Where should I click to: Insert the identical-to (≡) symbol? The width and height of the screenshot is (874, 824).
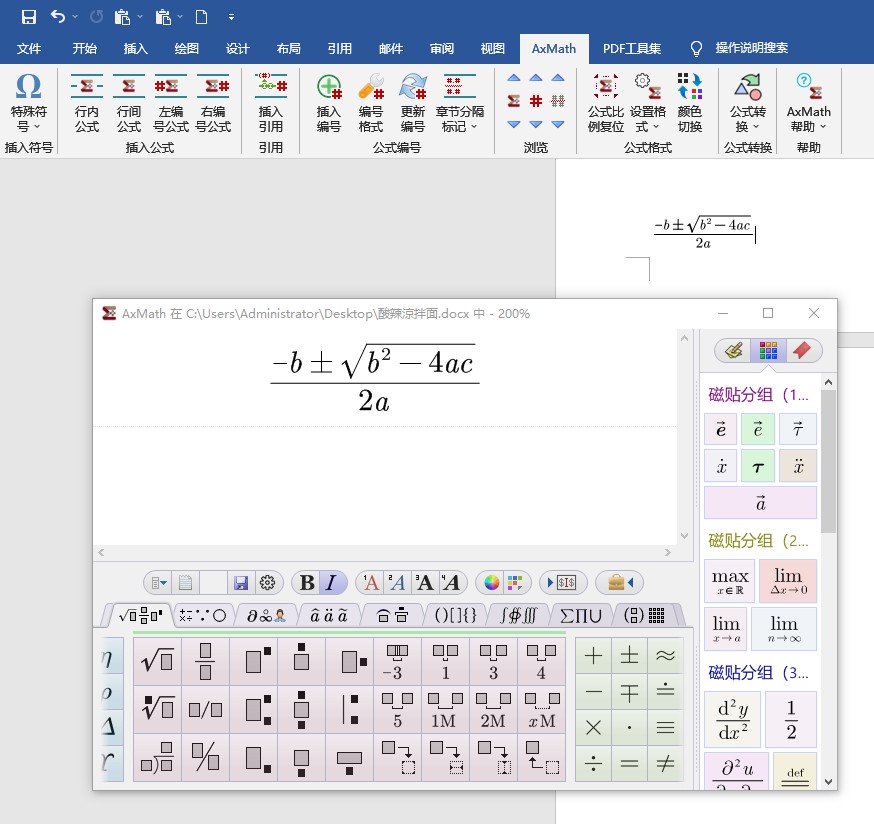pos(666,728)
